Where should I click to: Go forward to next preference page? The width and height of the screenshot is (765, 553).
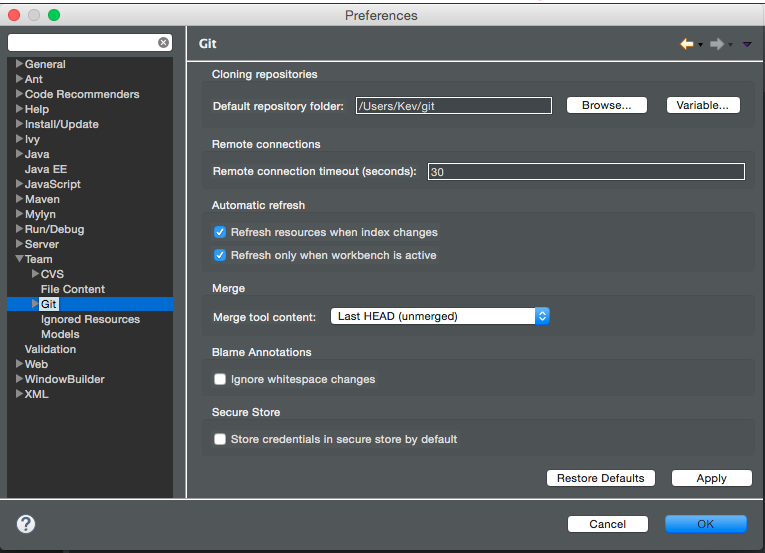(717, 44)
